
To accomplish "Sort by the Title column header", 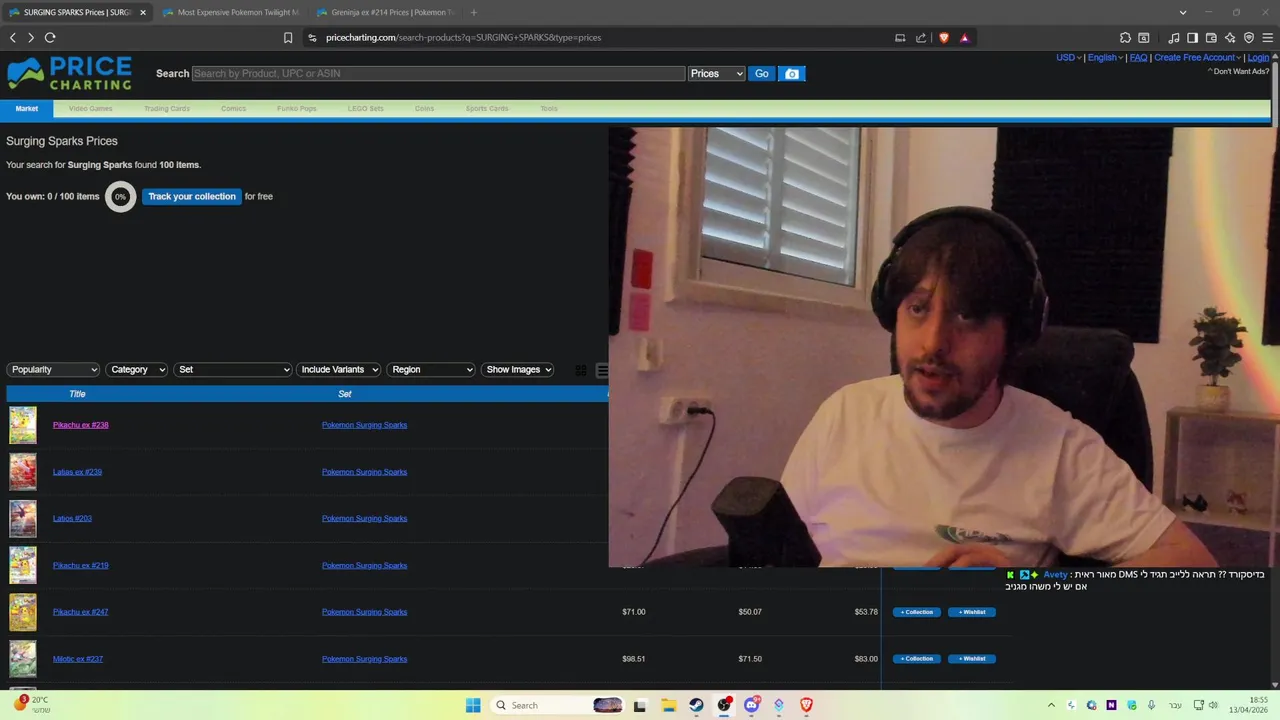I will [x=77, y=394].
